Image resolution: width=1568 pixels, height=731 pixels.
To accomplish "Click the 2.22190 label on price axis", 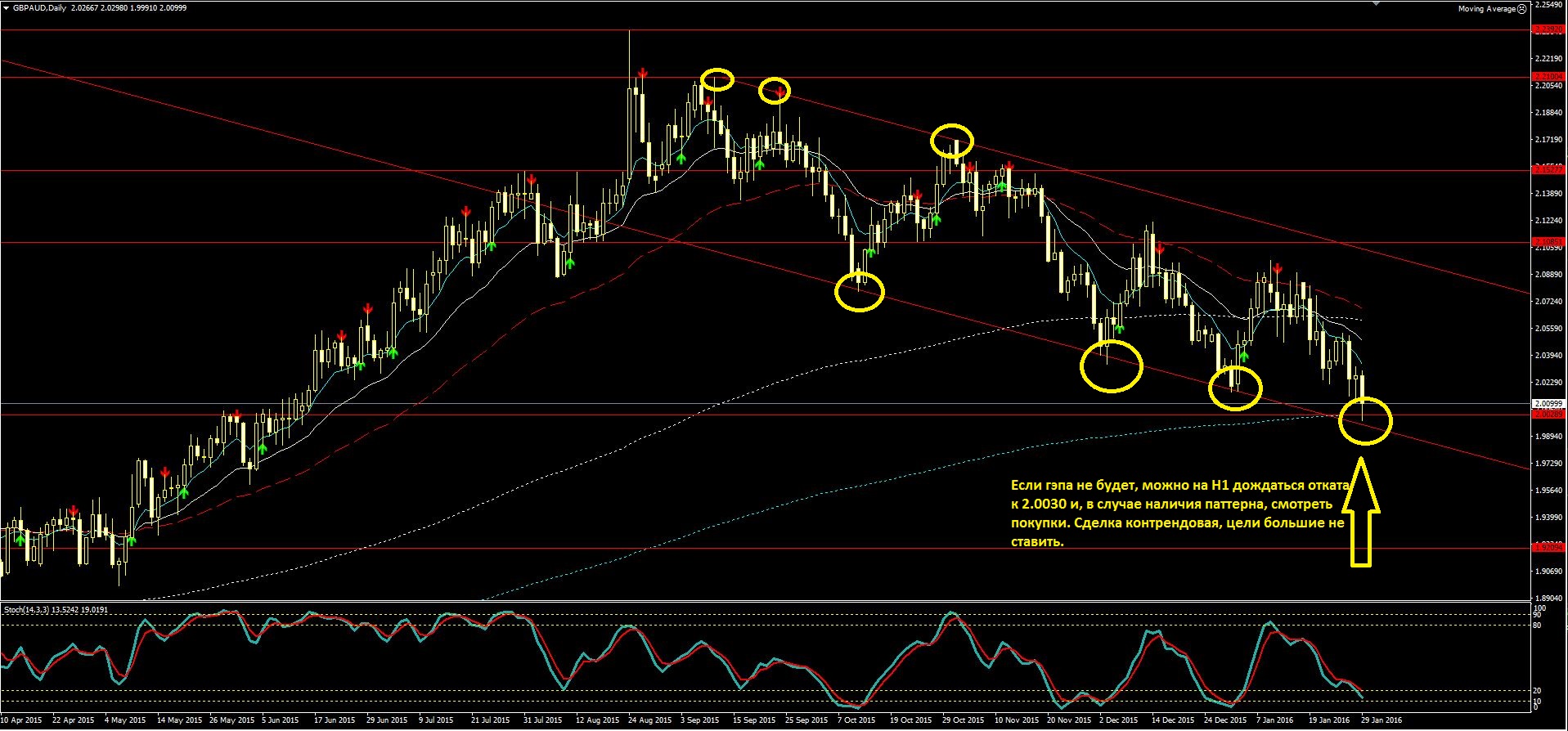I will [x=1550, y=59].
